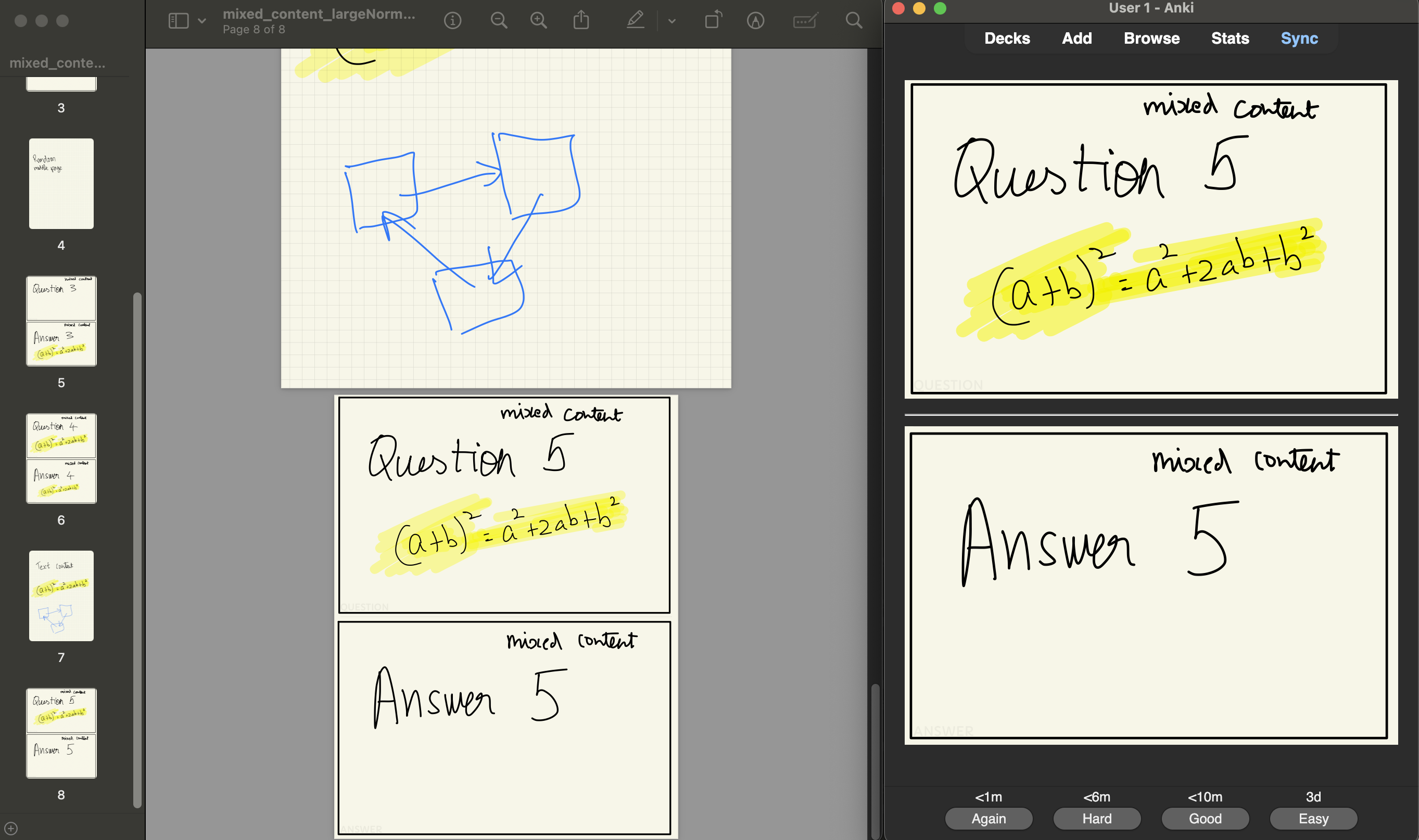The width and height of the screenshot is (1419, 840).
Task: Toggle the Preview sidebar view button
Action: pyautogui.click(x=179, y=21)
